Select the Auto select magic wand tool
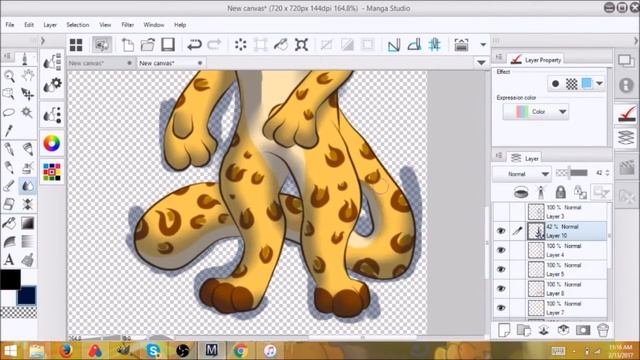Image resolution: width=640 pixels, height=360 pixels. (x=28, y=112)
